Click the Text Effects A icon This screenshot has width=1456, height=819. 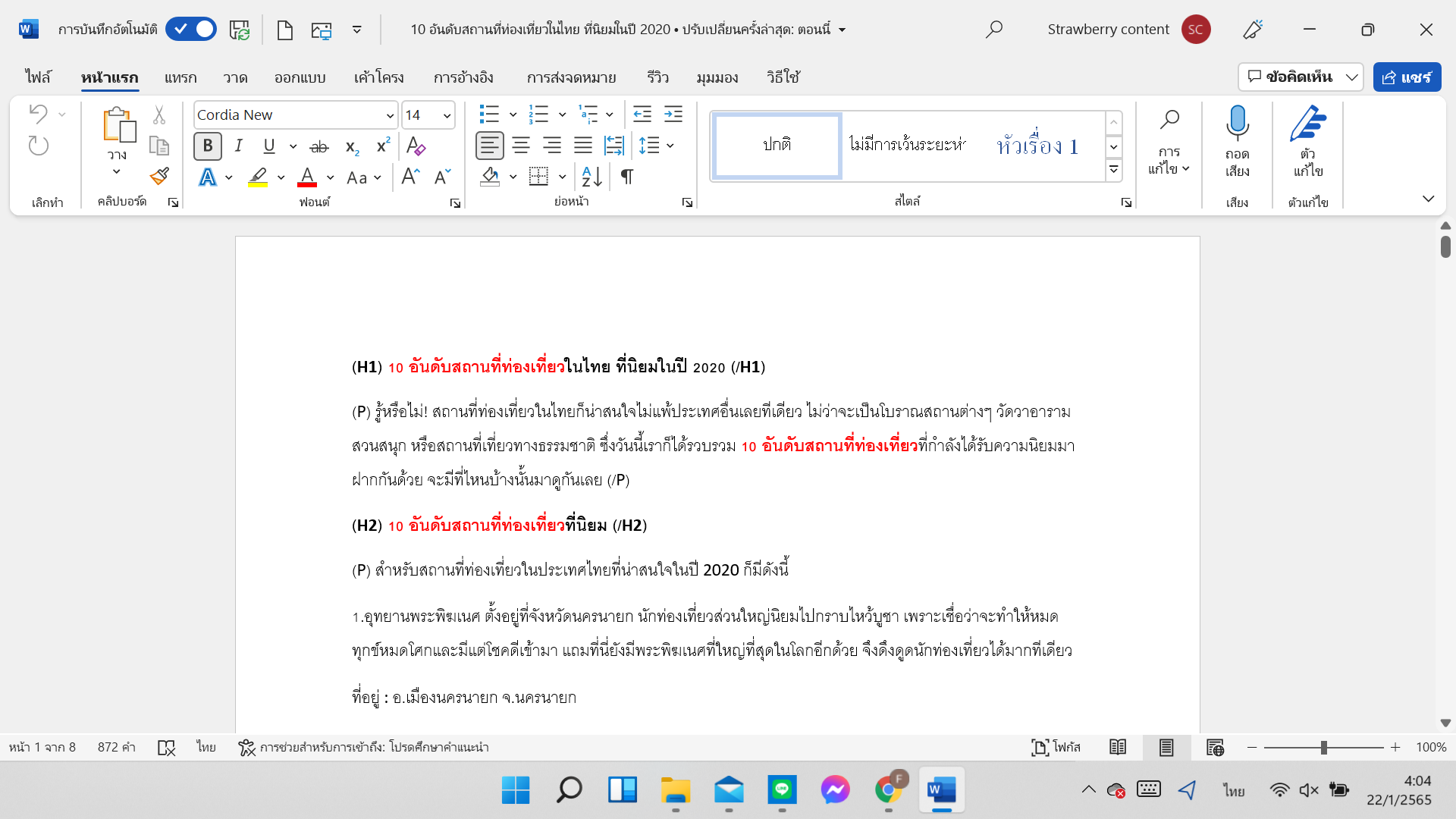click(x=207, y=177)
